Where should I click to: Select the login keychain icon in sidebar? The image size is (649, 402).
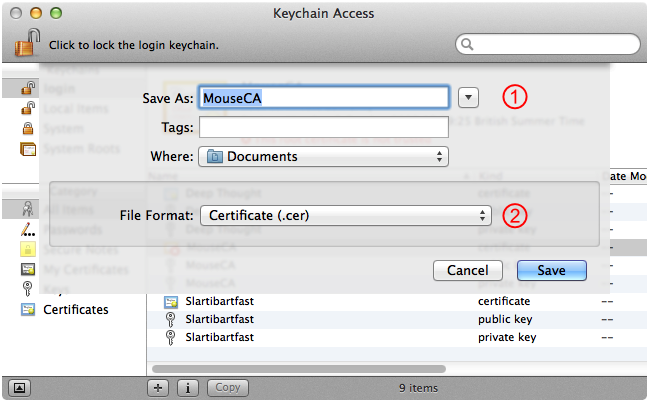(x=28, y=88)
